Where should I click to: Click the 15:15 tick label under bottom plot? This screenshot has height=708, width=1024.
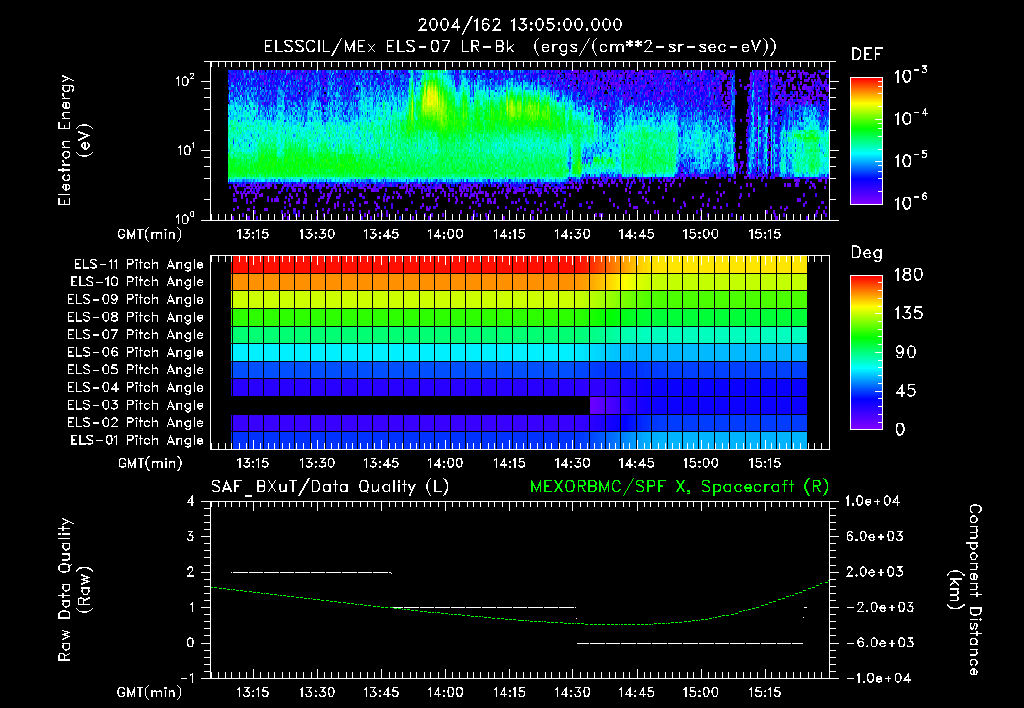[x=765, y=692]
